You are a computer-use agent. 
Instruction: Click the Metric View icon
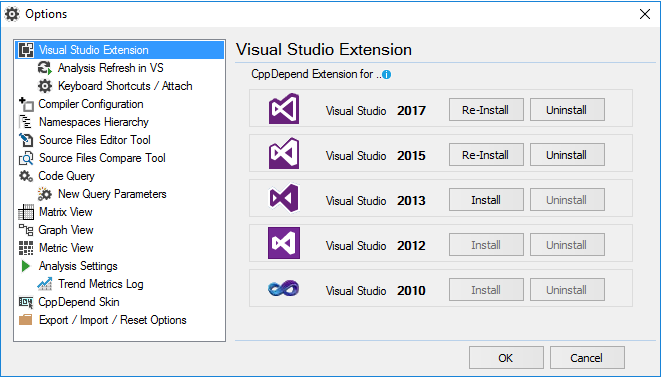tap(26, 248)
